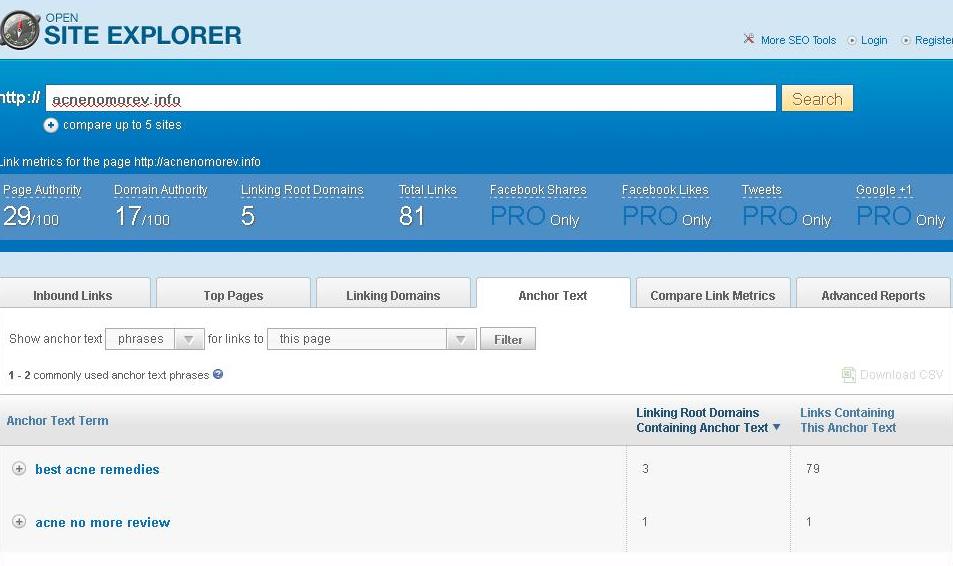
Task: Click the value 3 in best acne remedies row
Action: click(645, 469)
